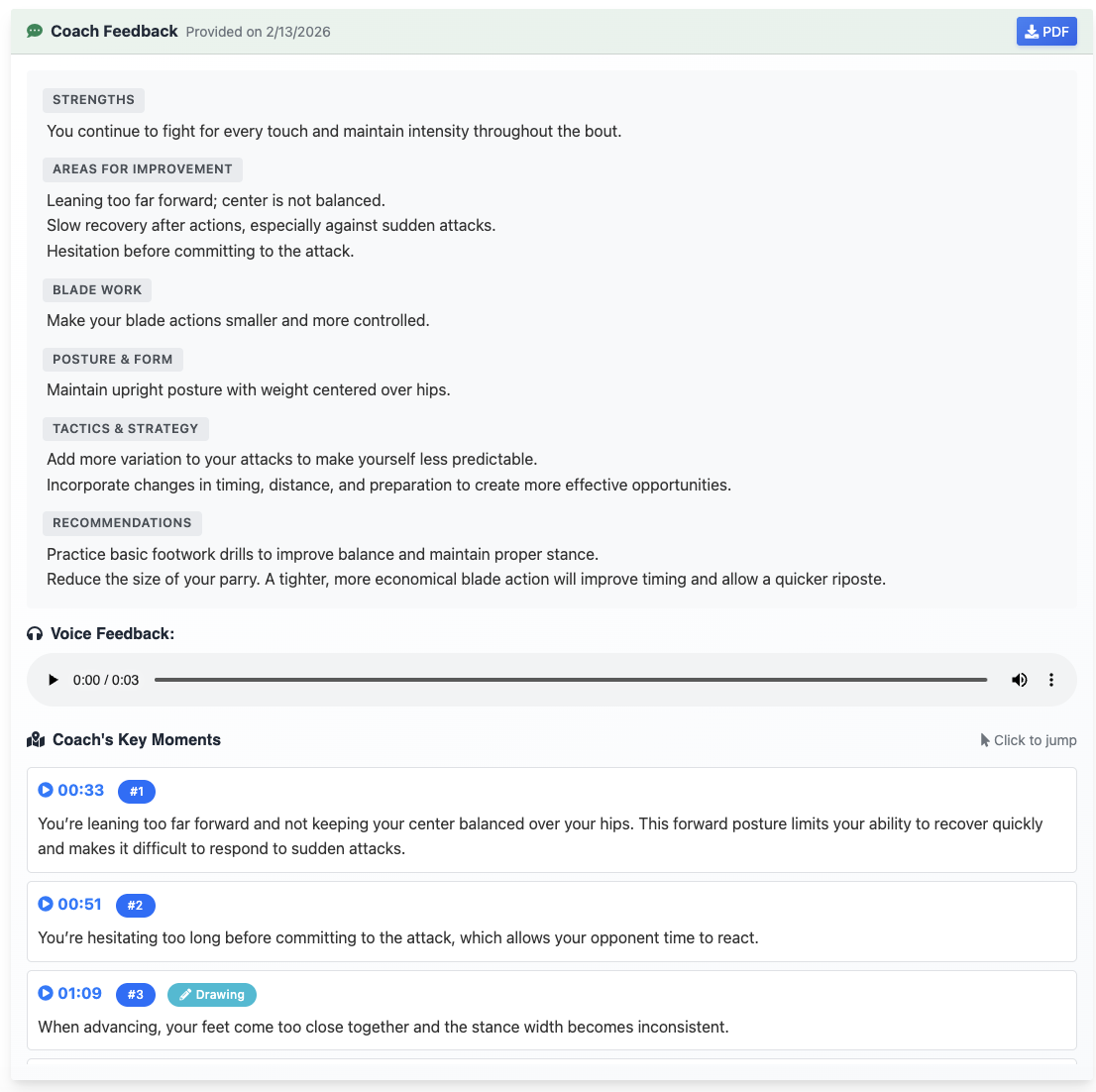The height and width of the screenshot is (1092, 1096).
Task: Open audio player more options menu
Action: point(1051,680)
